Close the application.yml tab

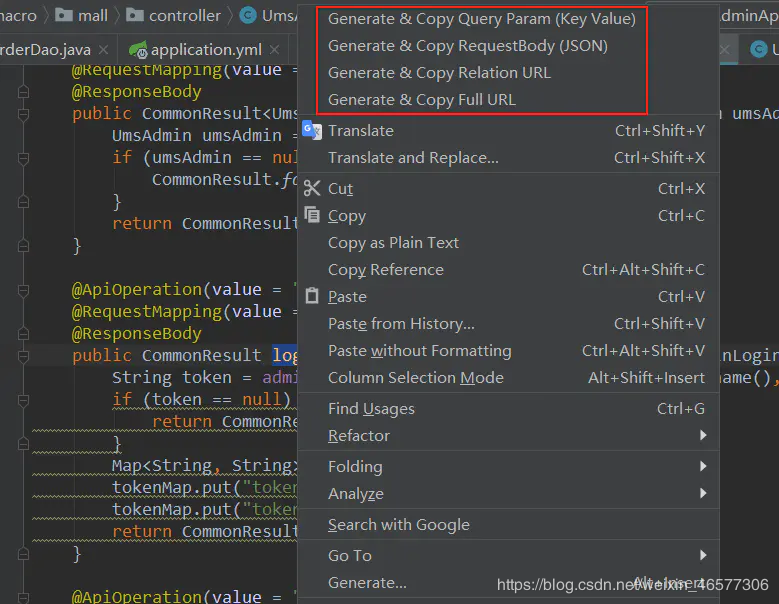tap(274, 50)
